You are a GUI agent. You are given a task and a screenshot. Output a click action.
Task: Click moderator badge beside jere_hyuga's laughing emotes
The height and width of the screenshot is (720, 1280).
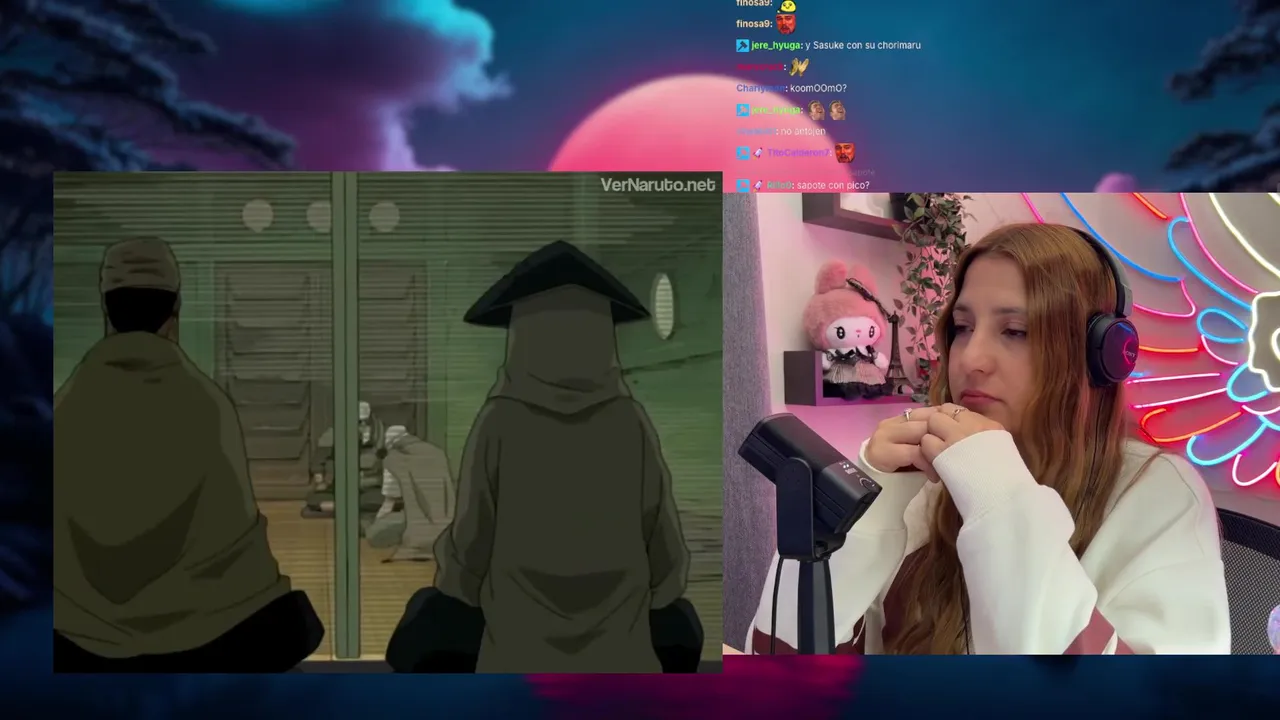[x=742, y=110]
